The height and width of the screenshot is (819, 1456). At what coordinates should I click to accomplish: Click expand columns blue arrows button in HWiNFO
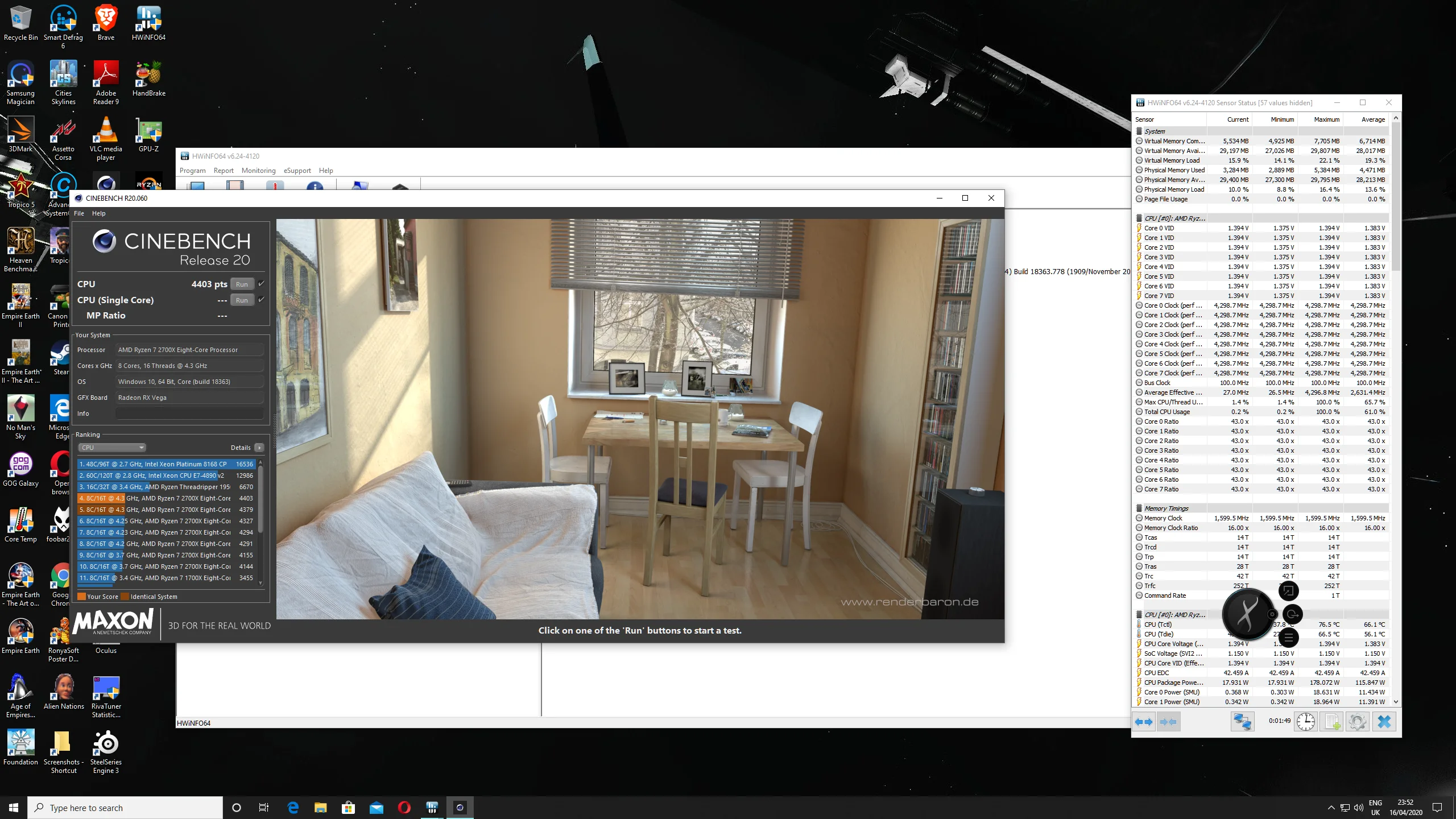click(x=1144, y=722)
